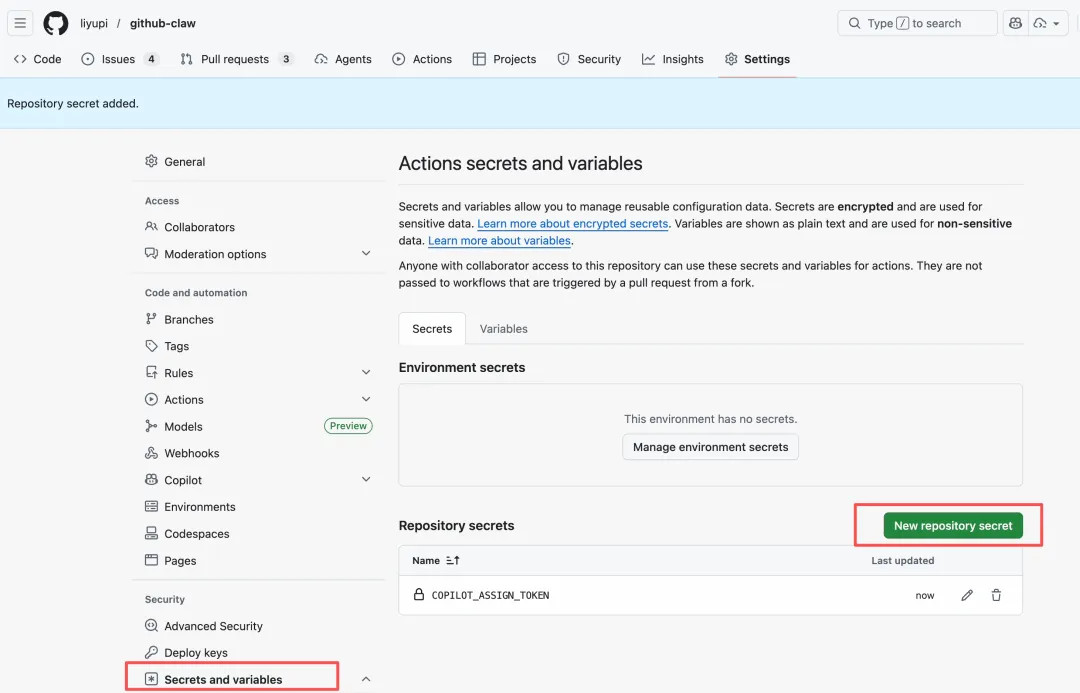Click New repository secret button
1080x693 pixels.
[x=953, y=526]
